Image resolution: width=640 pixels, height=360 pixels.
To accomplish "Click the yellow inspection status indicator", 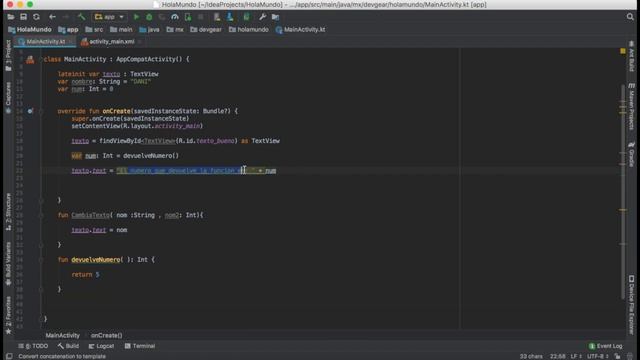I will tap(622, 51).
